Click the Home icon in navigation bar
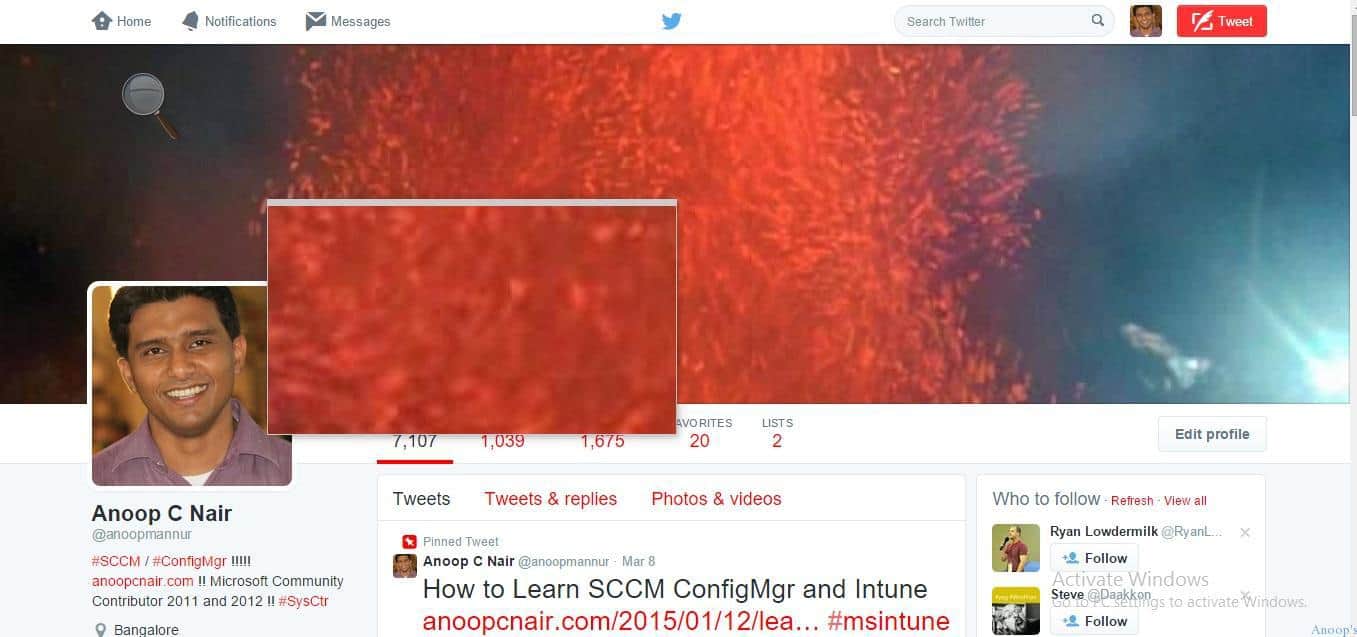Screen dimensions: 1357x637 101,21
